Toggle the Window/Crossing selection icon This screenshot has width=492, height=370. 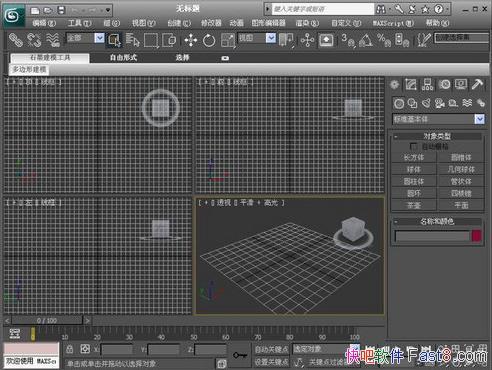click(x=169, y=40)
